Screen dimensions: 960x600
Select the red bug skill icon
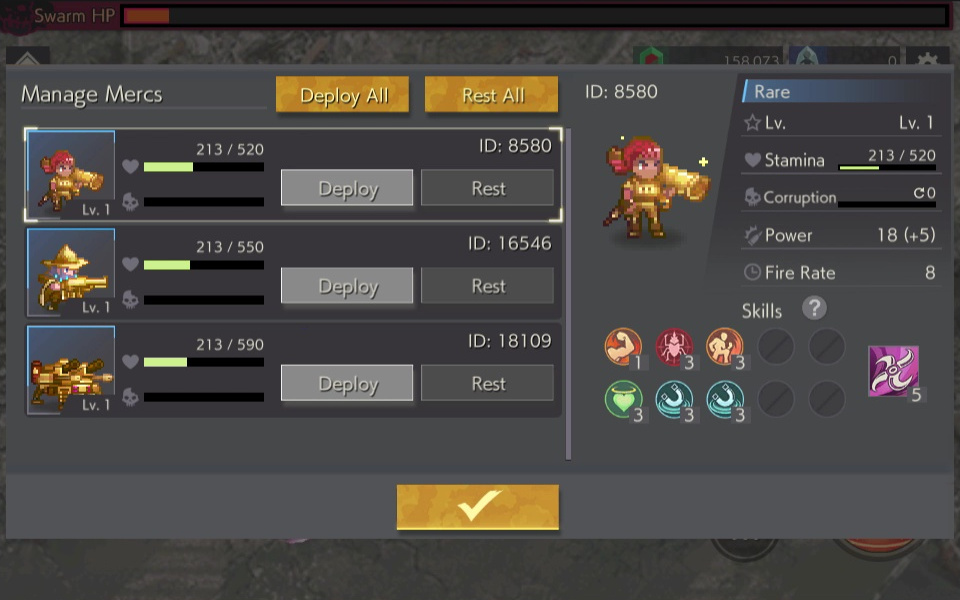point(674,347)
